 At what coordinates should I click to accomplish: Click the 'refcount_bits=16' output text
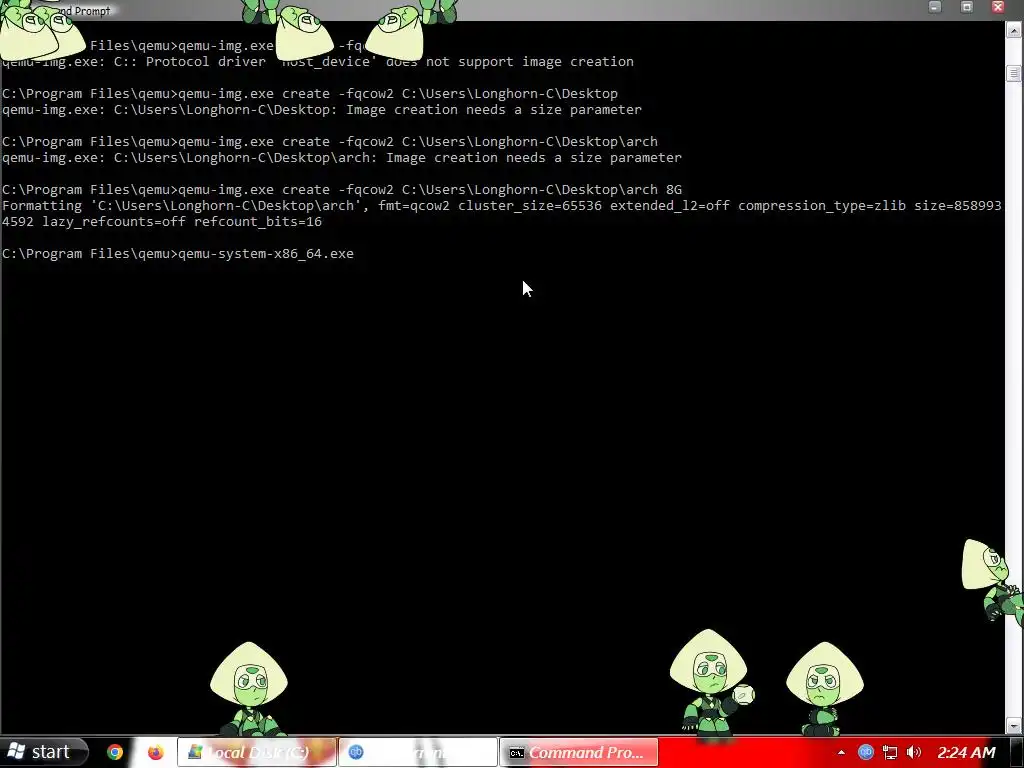pos(258,221)
